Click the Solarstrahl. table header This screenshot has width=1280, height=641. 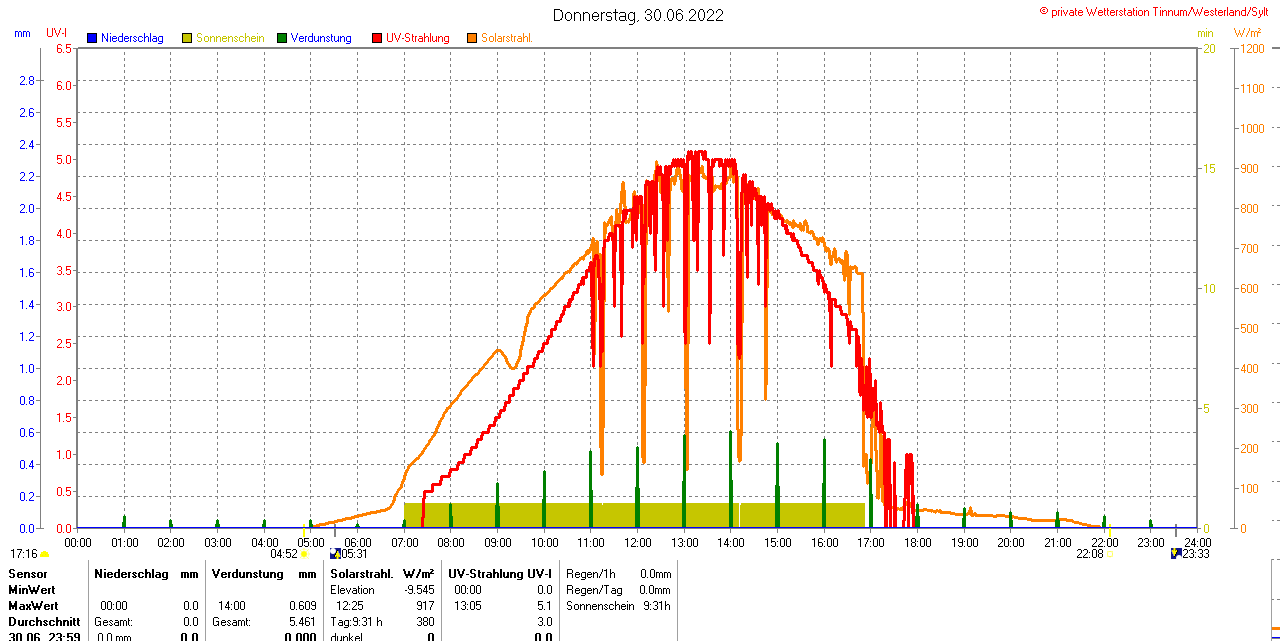(361, 574)
